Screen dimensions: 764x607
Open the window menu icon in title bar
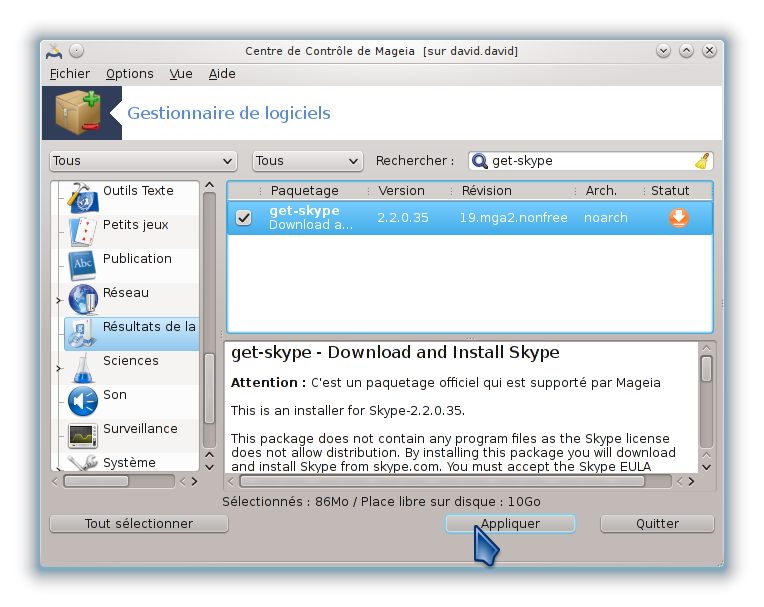pos(54,51)
